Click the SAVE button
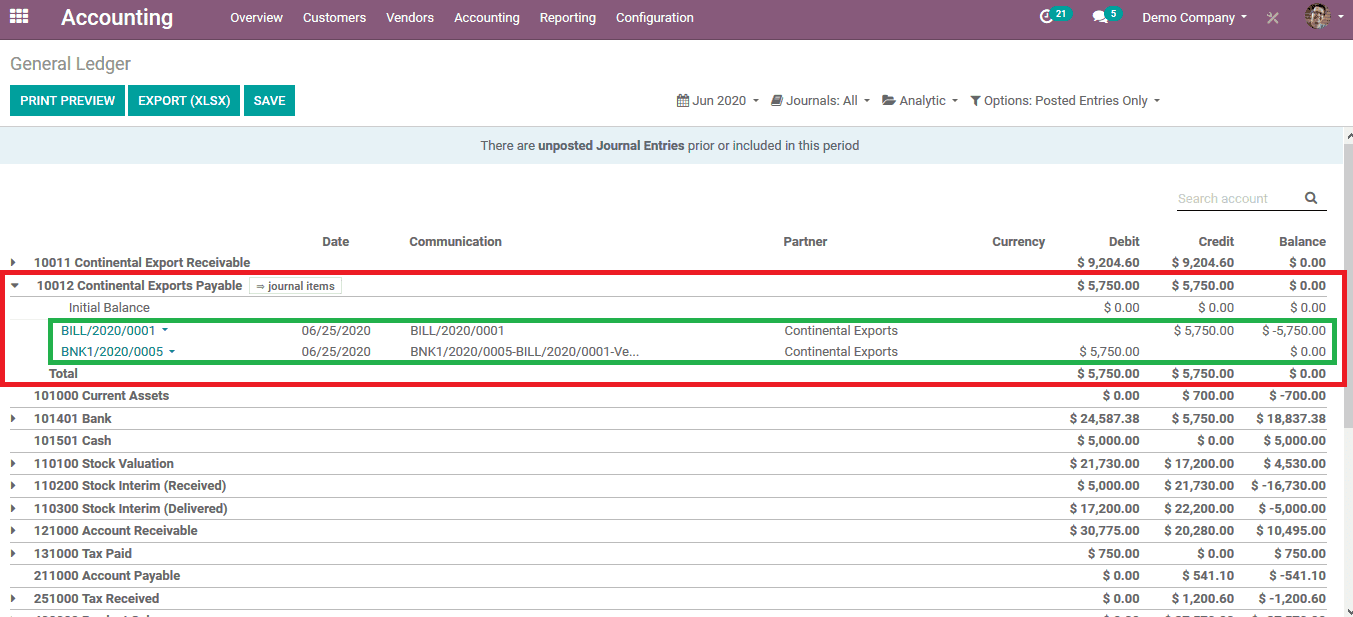The image size is (1353, 617). click(269, 101)
